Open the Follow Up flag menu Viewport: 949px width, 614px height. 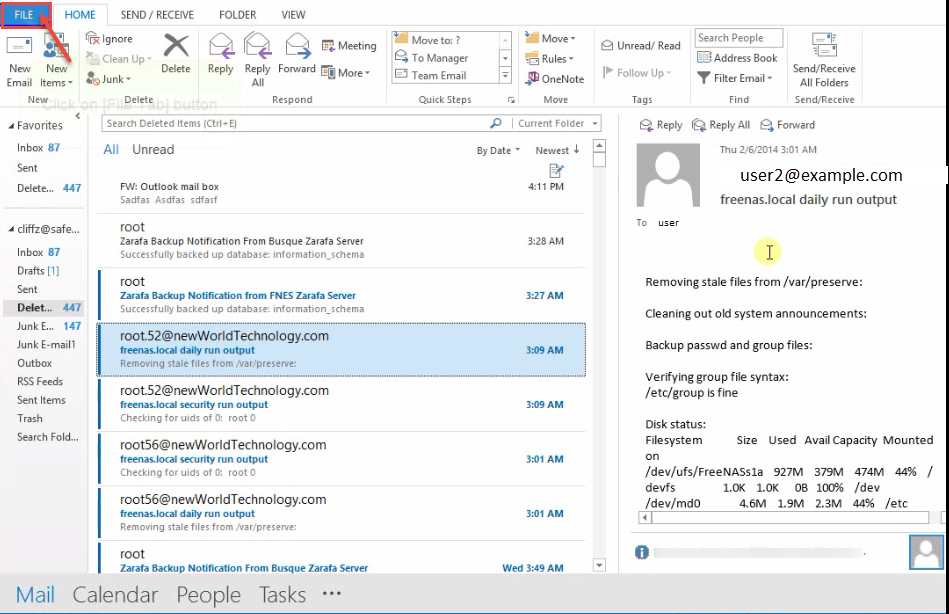[x=637, y=73]
